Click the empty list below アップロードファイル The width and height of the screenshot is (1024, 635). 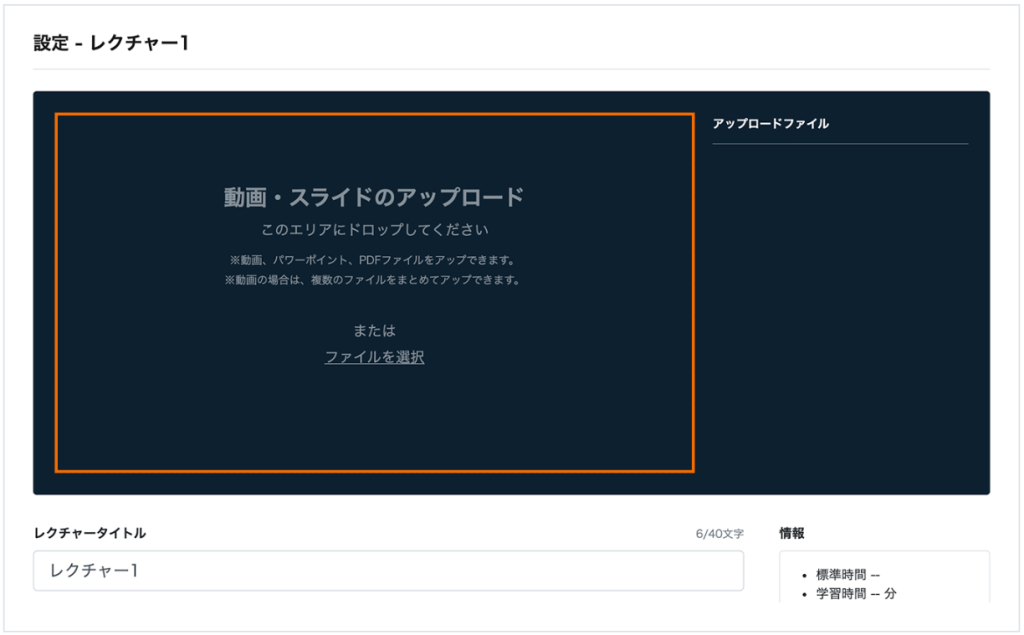click(x=840, y=300)
